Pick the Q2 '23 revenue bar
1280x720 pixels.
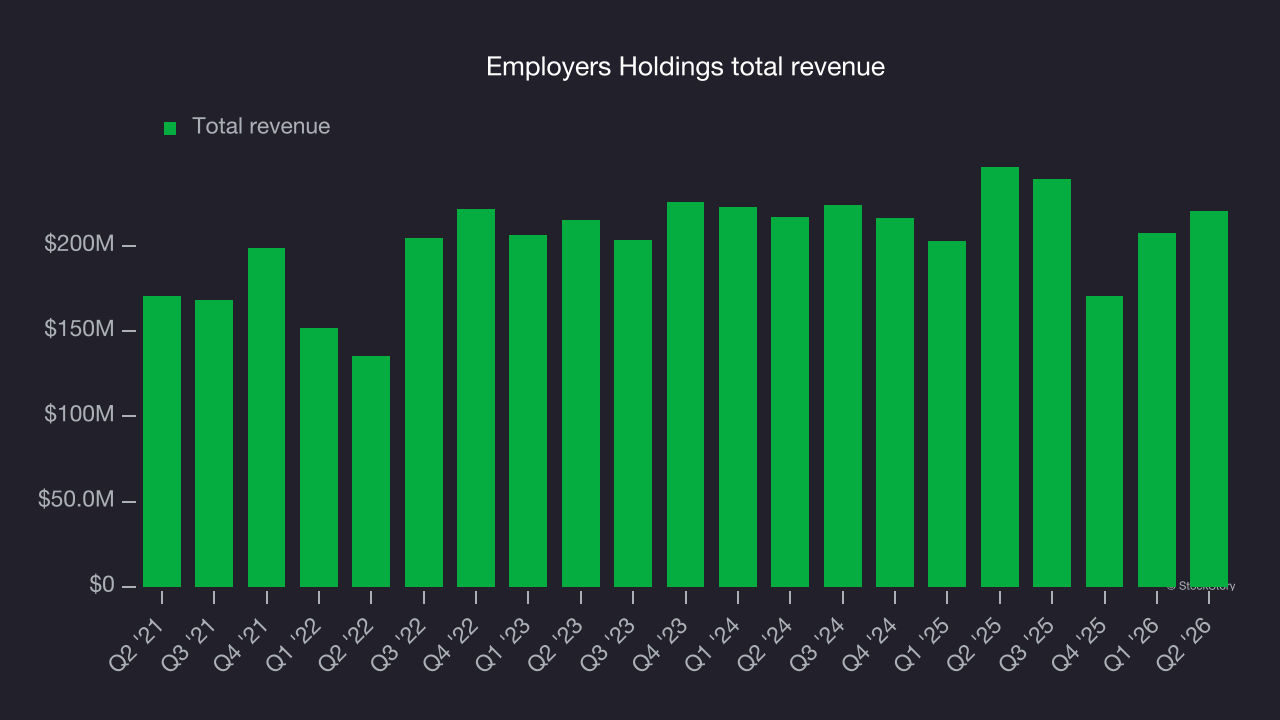(x=581, y=403)
